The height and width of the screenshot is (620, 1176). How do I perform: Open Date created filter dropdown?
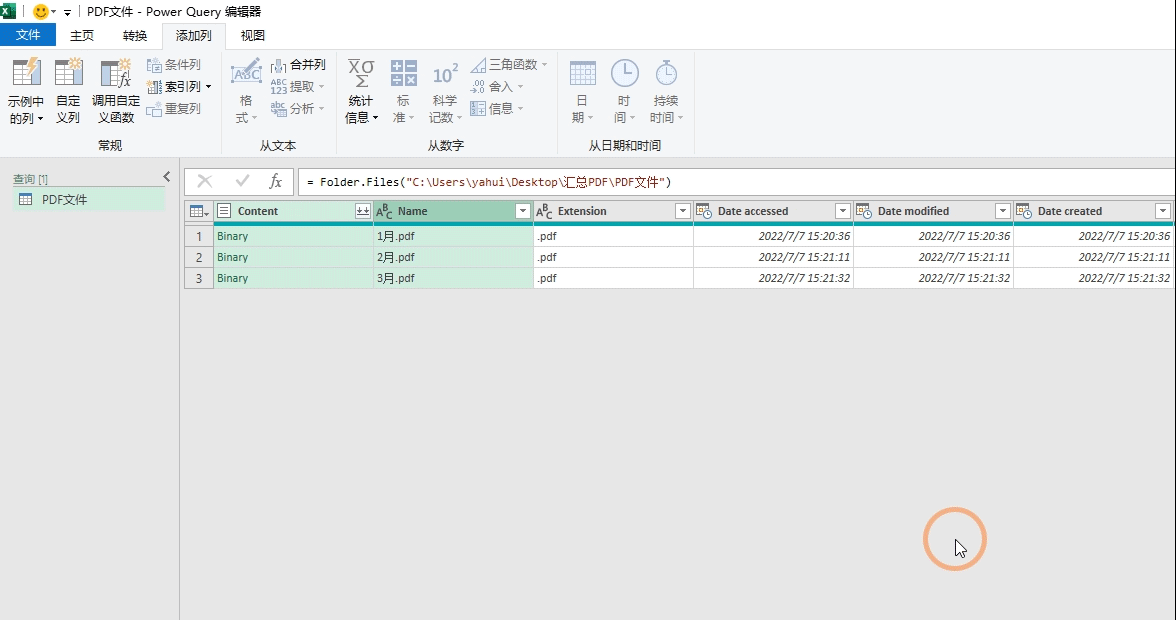pyautogui.click(x=1162, y=211)
